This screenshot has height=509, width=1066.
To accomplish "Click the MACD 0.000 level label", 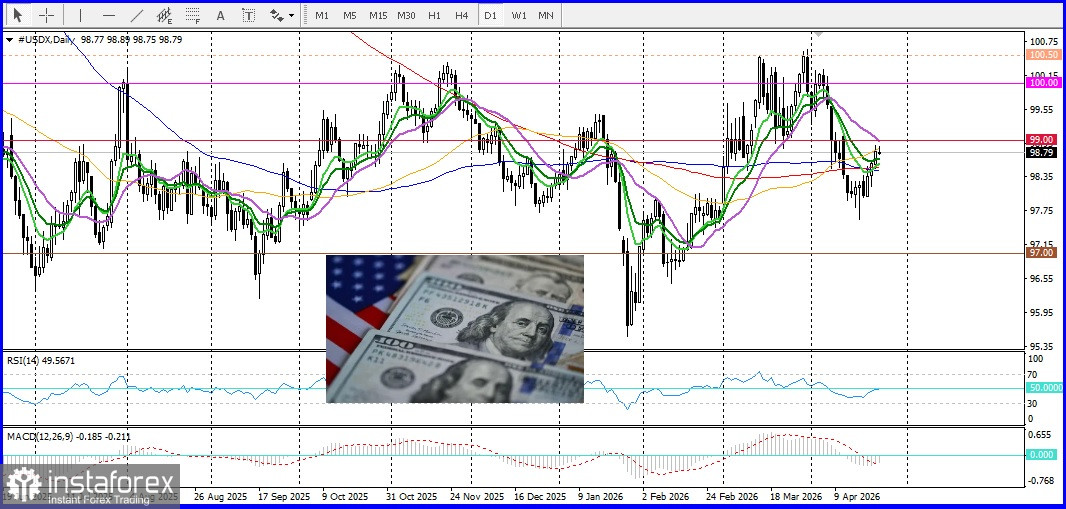I will pos(1042,454).
